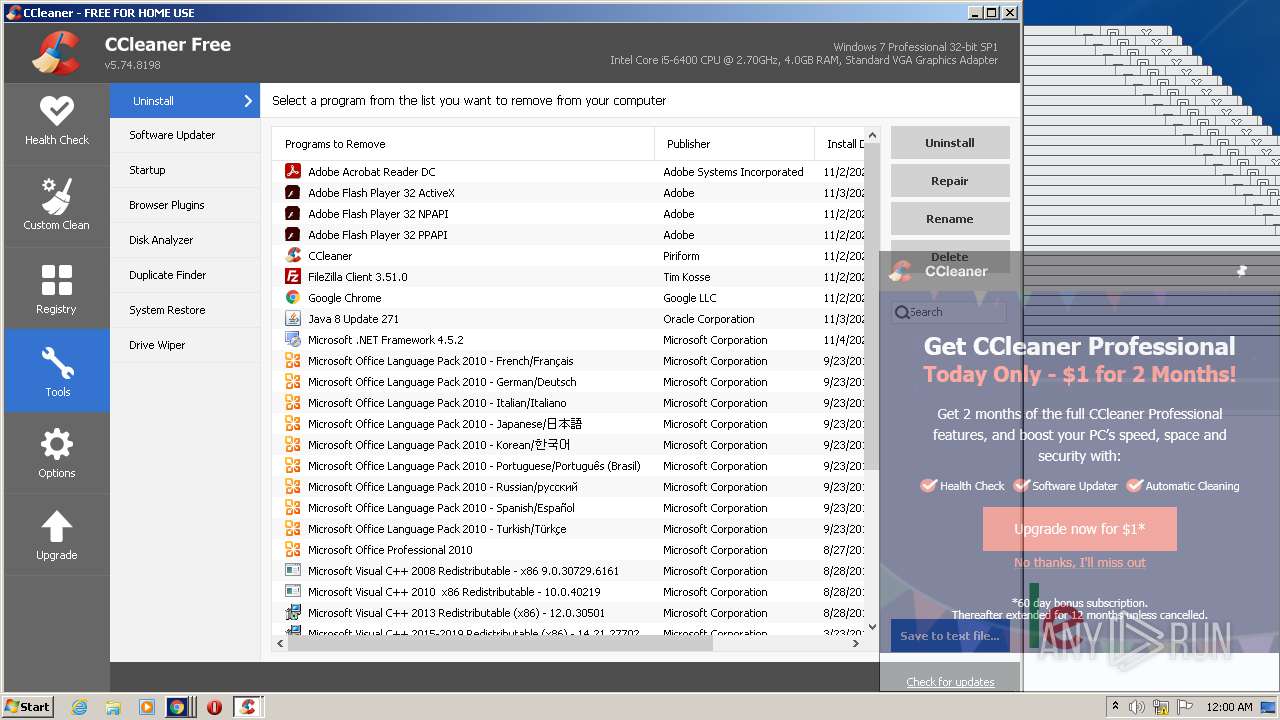This screenshot has height=720, width=1280.
Task: Click Upgrade now for $1 button
Action: [x=1079, y=528]
